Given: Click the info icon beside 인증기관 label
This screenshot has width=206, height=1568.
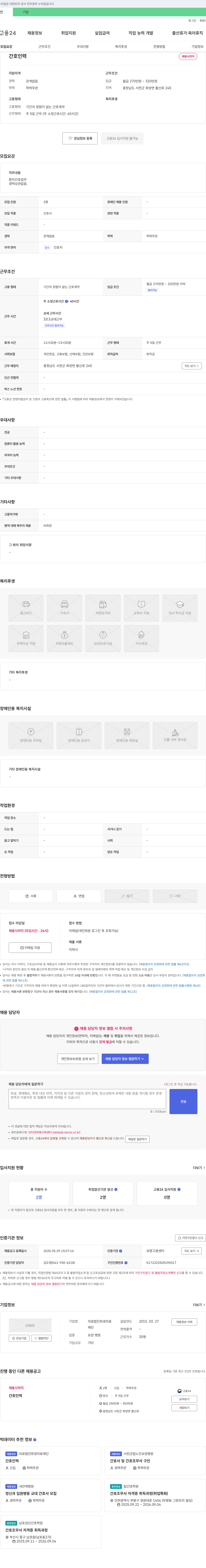Looking at the screenshot, I should (x=121, y=1251).
